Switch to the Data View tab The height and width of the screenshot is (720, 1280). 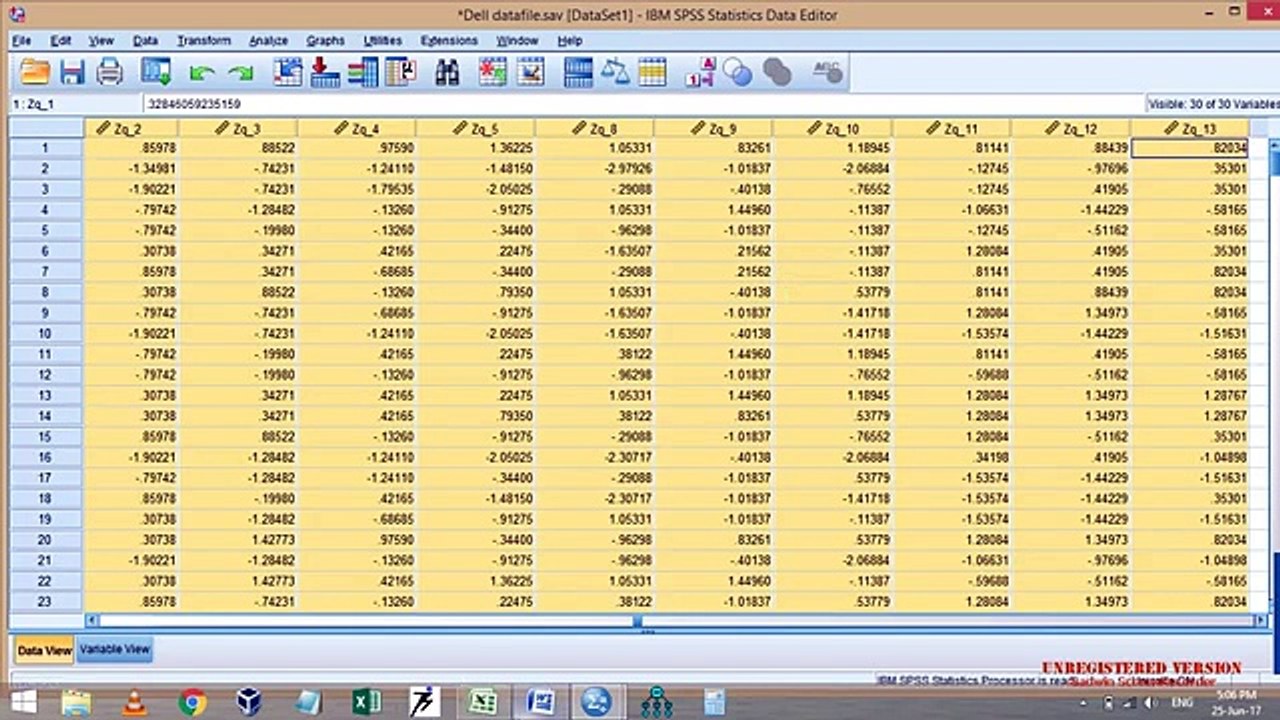[44, 650]
